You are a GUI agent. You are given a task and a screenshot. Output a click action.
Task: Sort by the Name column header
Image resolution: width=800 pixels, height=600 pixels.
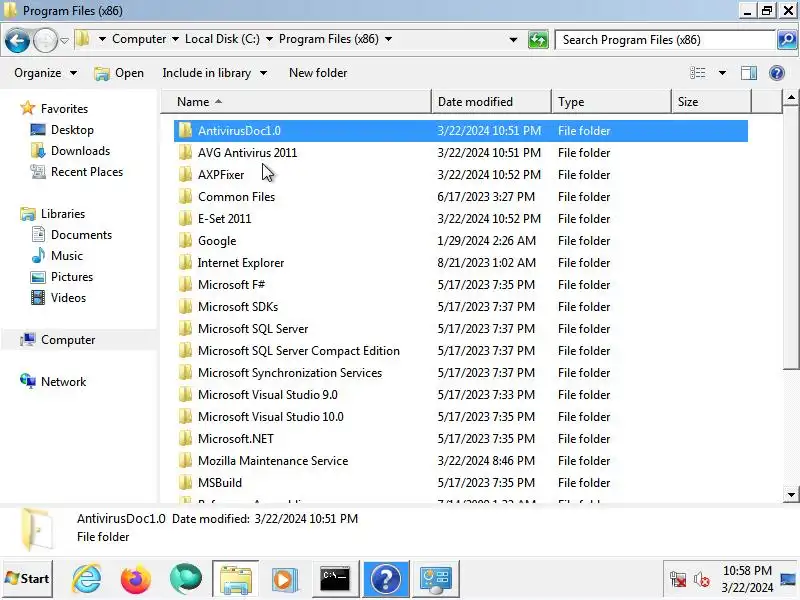point(296,102)
